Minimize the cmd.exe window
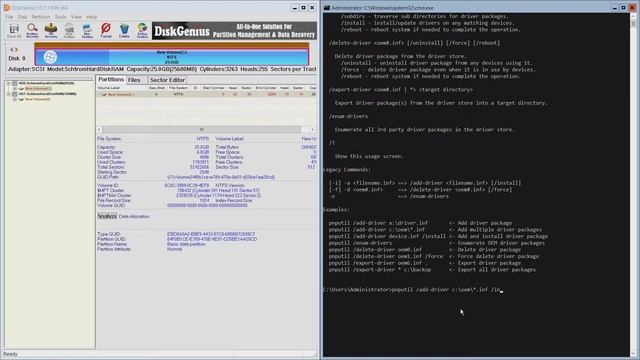 [x=615, y=8]
